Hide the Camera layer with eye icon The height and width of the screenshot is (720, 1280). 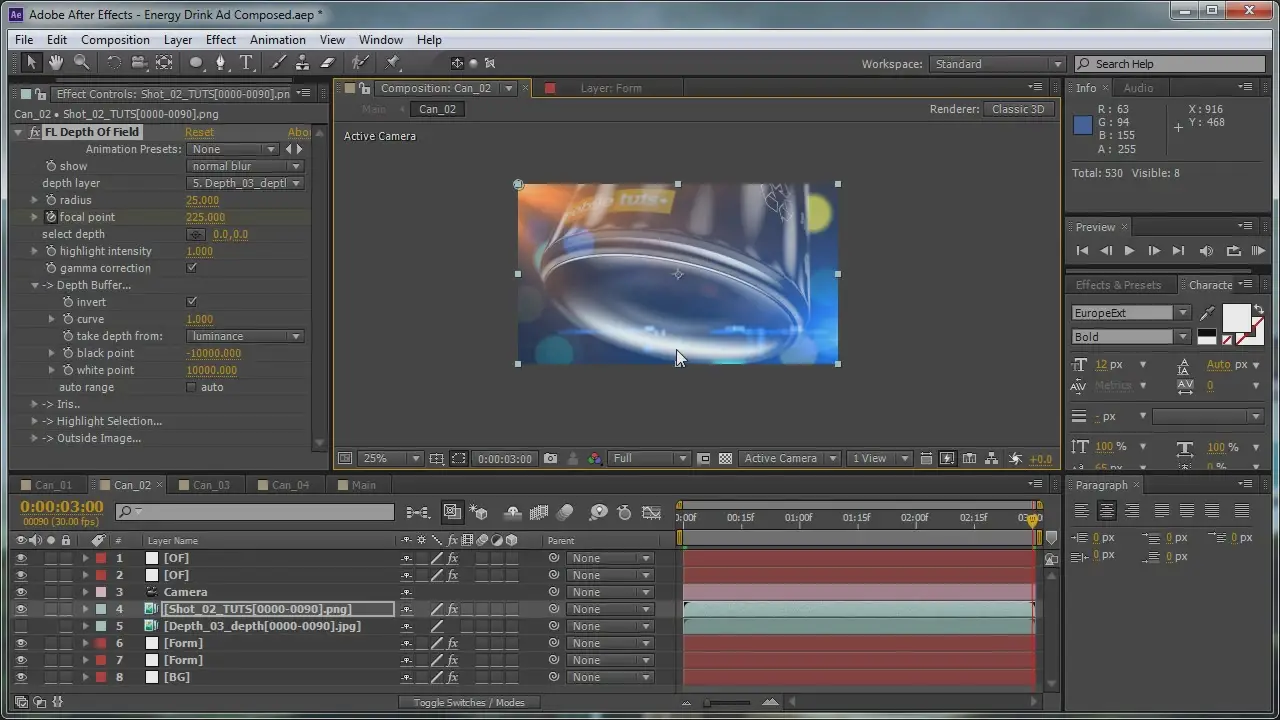point(21,592)
